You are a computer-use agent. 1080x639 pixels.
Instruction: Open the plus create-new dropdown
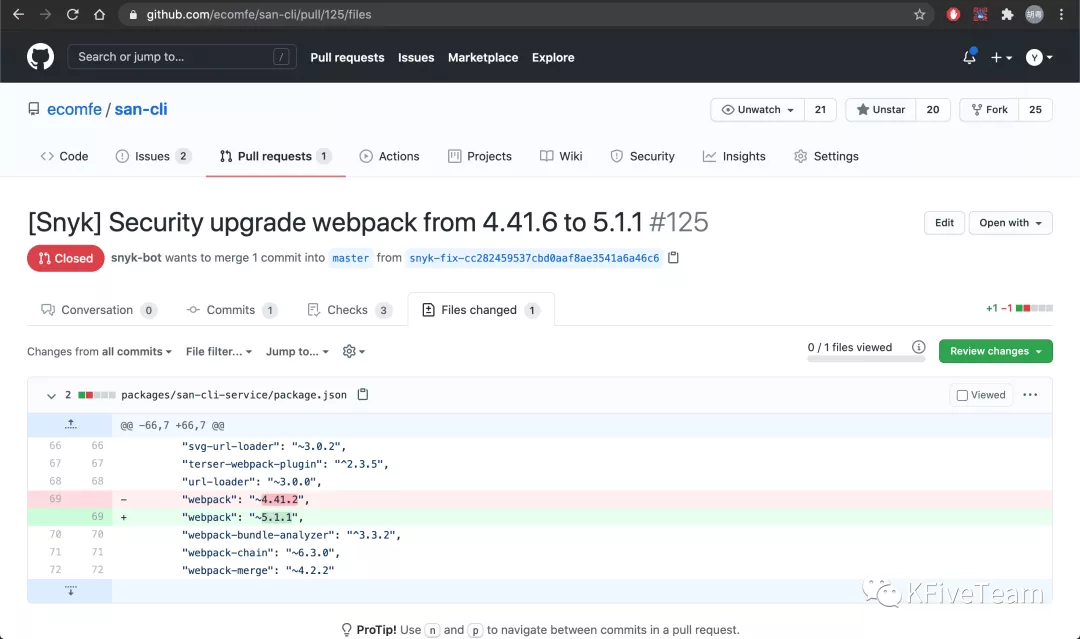[1001, 58]
